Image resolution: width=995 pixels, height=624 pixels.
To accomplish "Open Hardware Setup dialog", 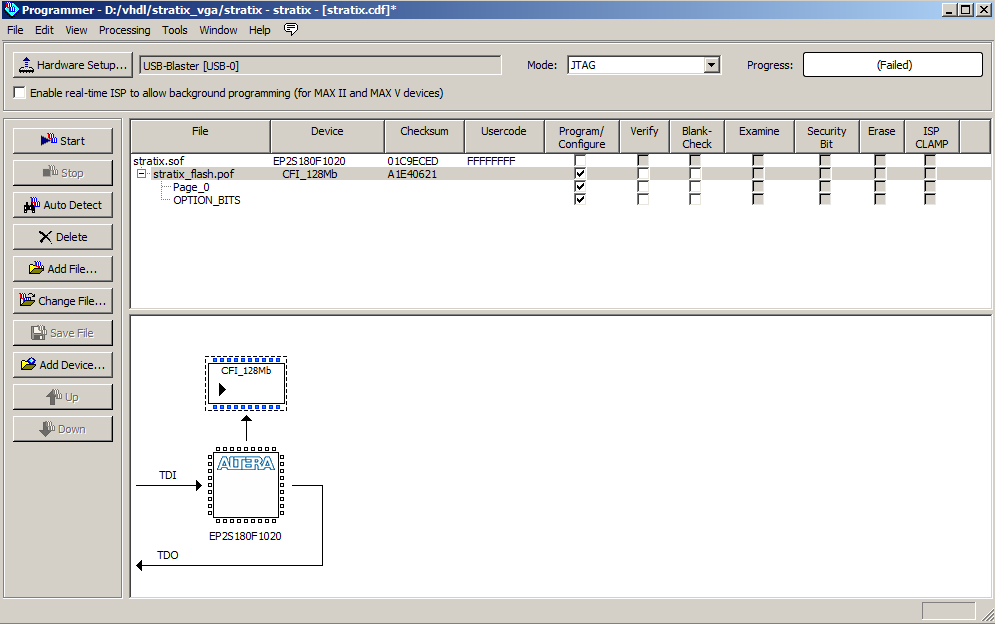I will 72,65.
